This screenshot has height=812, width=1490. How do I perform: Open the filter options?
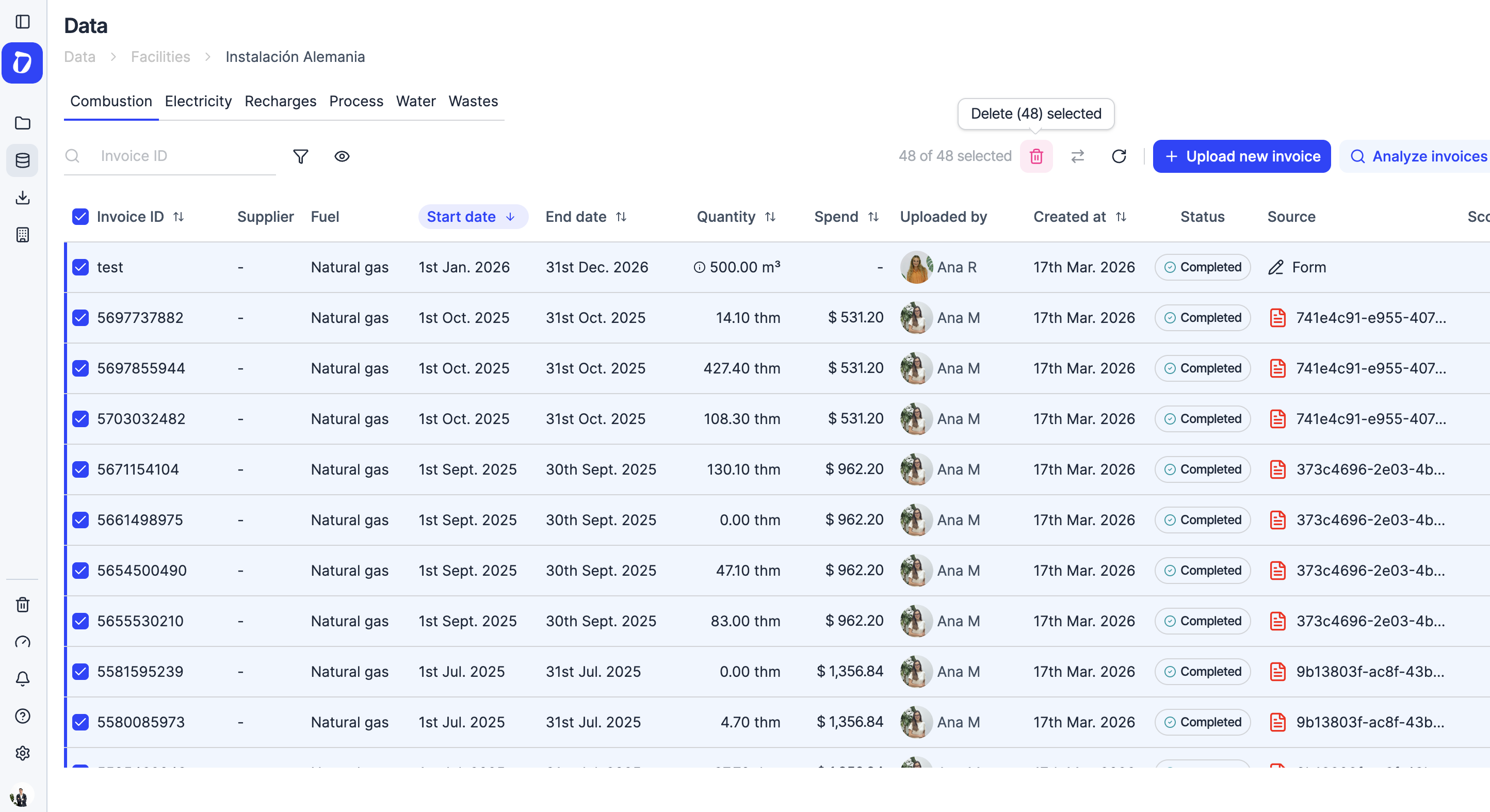(x=300, y=156)
